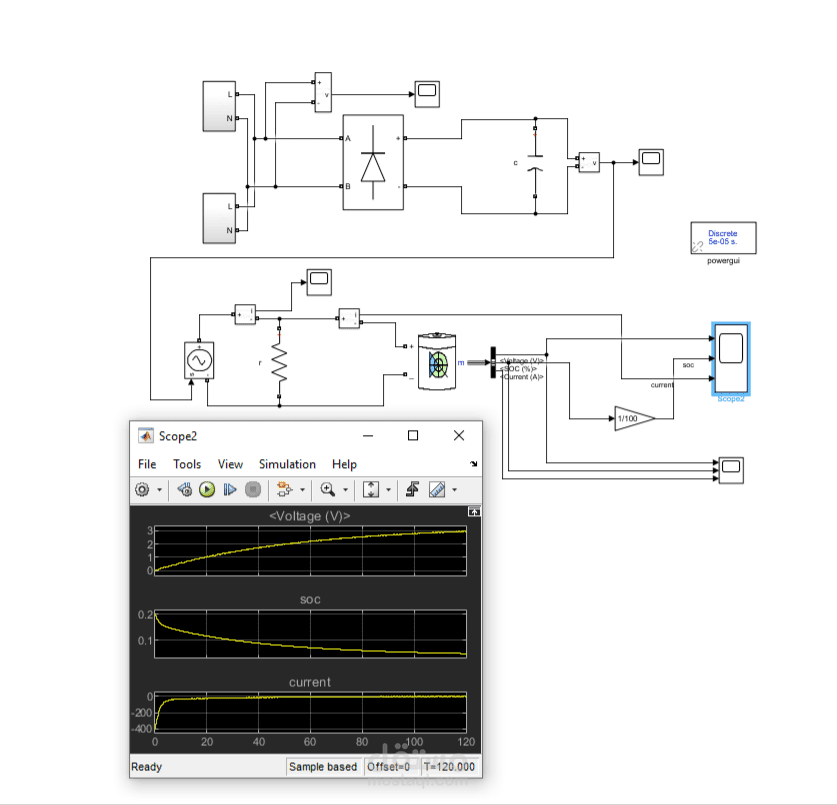
Task: Click the Step Back simulation icon
Action: (x=185, y=490)
